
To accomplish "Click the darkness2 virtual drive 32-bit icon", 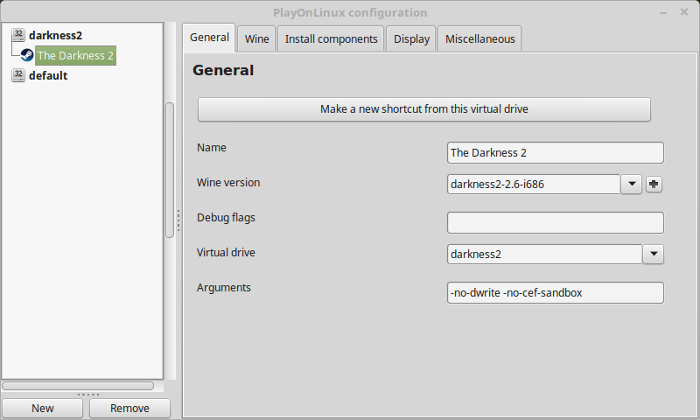I will click(18, 34).
